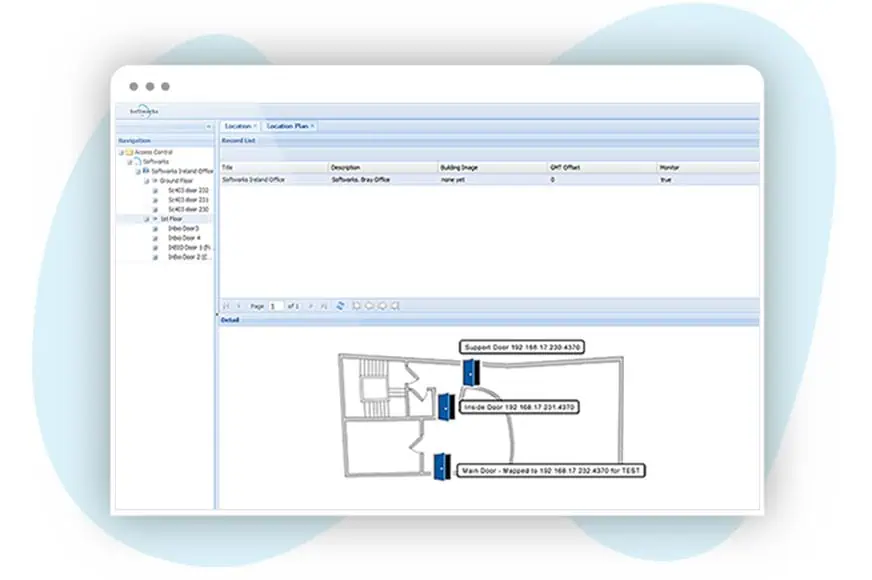
Task: Collapse the Navigation side panel
Action: (209, 127)
